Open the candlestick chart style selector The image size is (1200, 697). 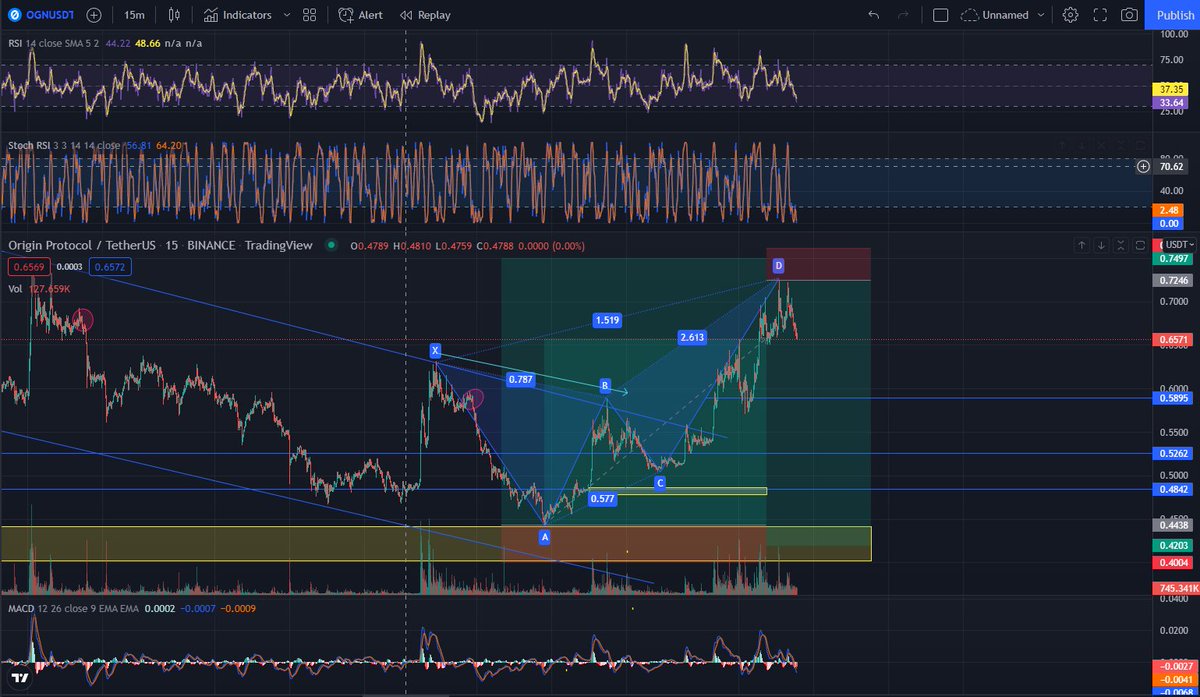point(176,15)
